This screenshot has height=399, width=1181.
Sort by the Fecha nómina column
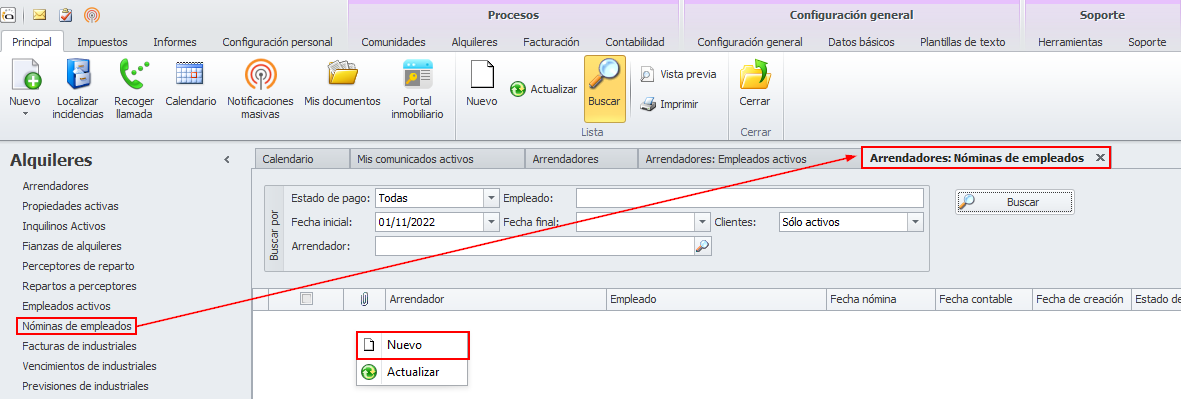click(x=880, y=299)
